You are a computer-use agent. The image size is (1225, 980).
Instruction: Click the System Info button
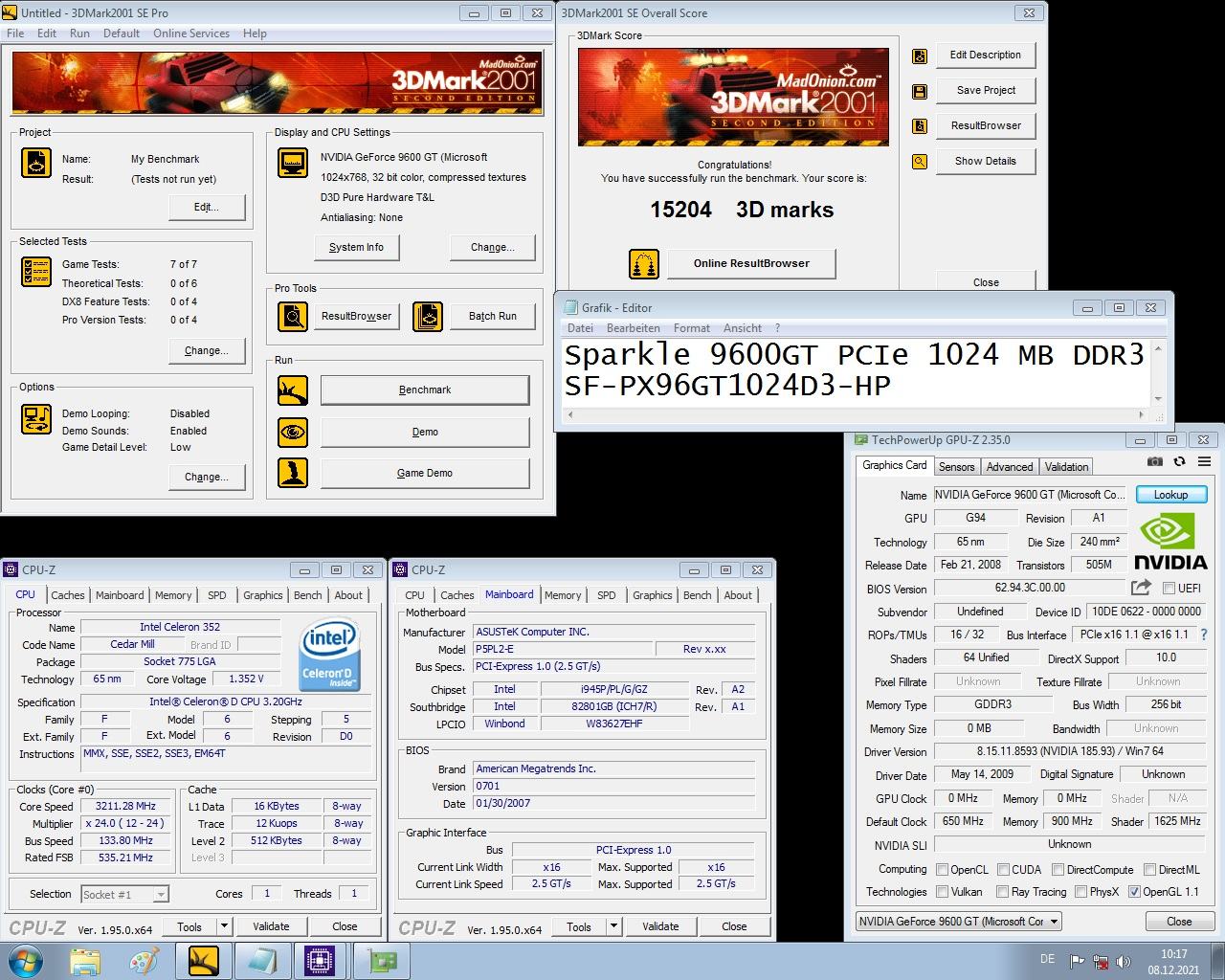(x=356, y=247)
